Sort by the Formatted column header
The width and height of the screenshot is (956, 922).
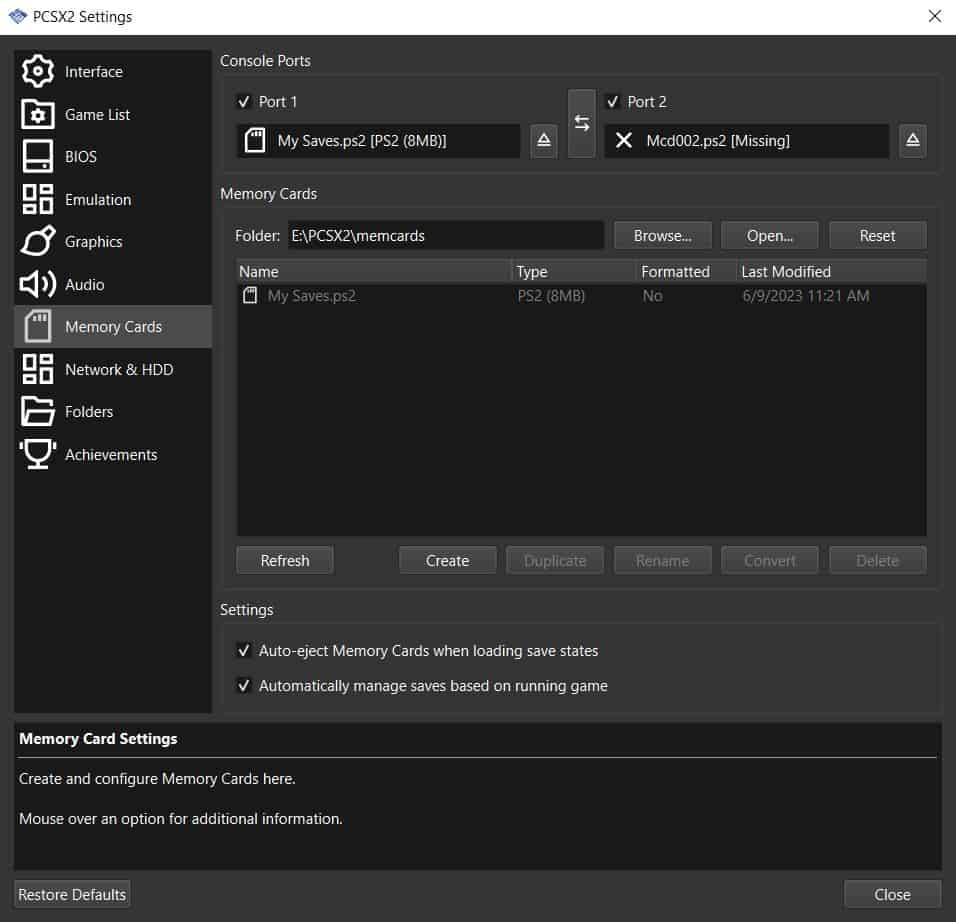click(687, 271)
